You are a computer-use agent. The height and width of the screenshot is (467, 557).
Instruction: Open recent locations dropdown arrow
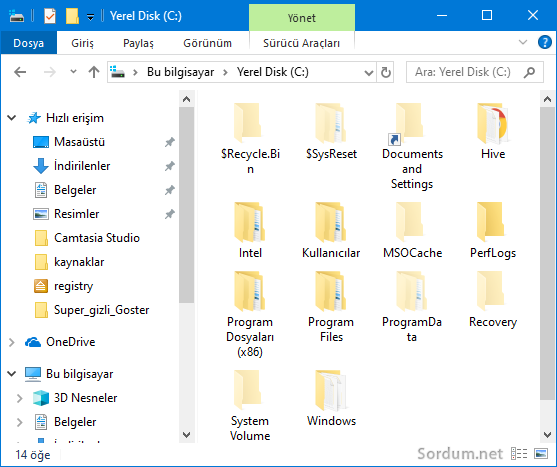pos(74,72)
